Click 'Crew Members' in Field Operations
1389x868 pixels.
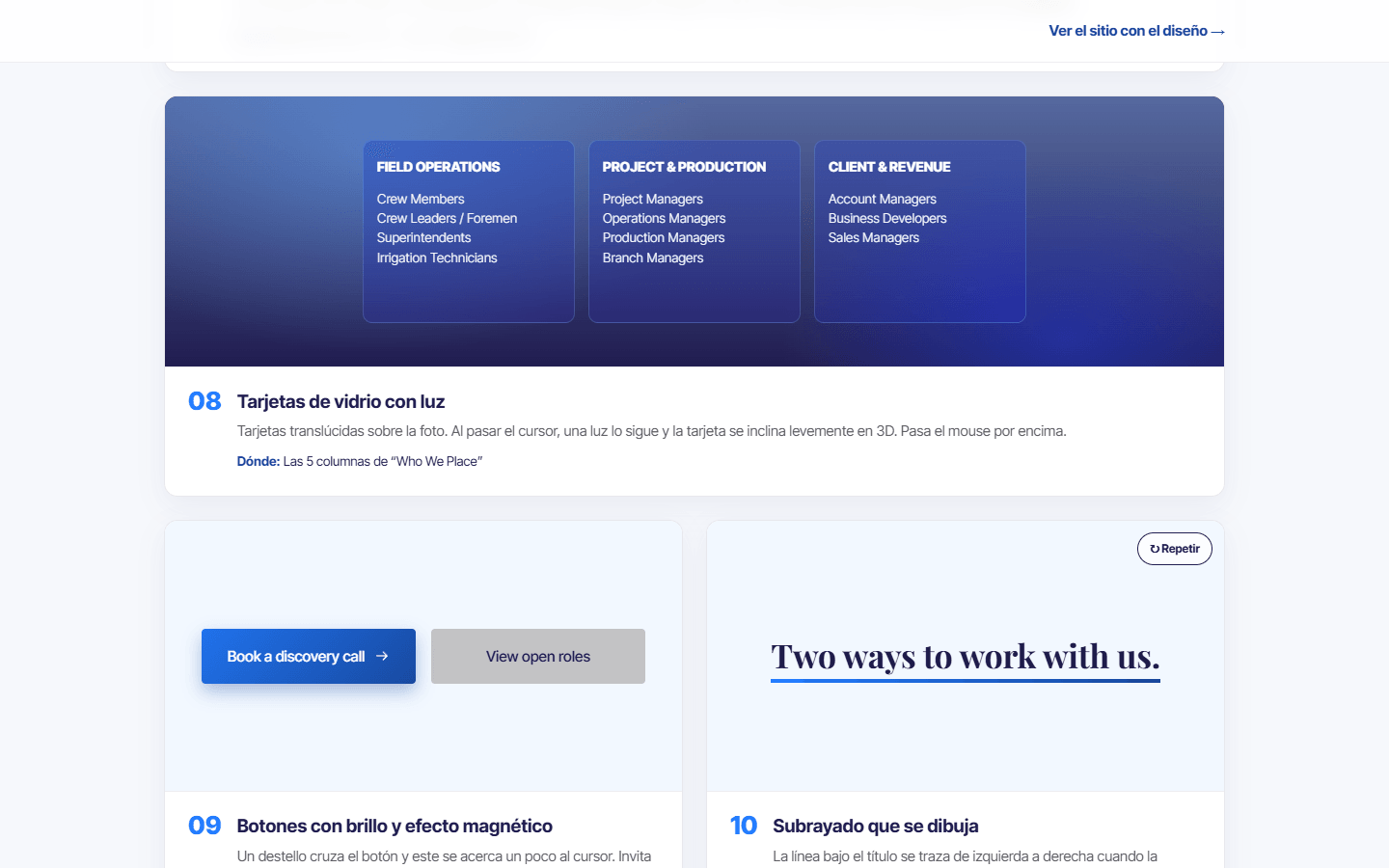point(421,199)
